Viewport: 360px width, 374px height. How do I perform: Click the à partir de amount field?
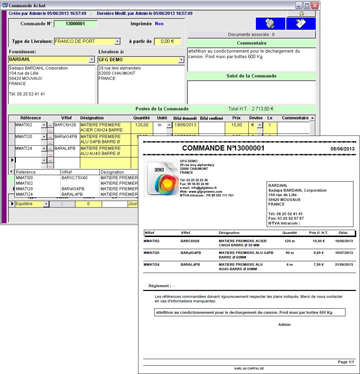[x=167, y=42]
